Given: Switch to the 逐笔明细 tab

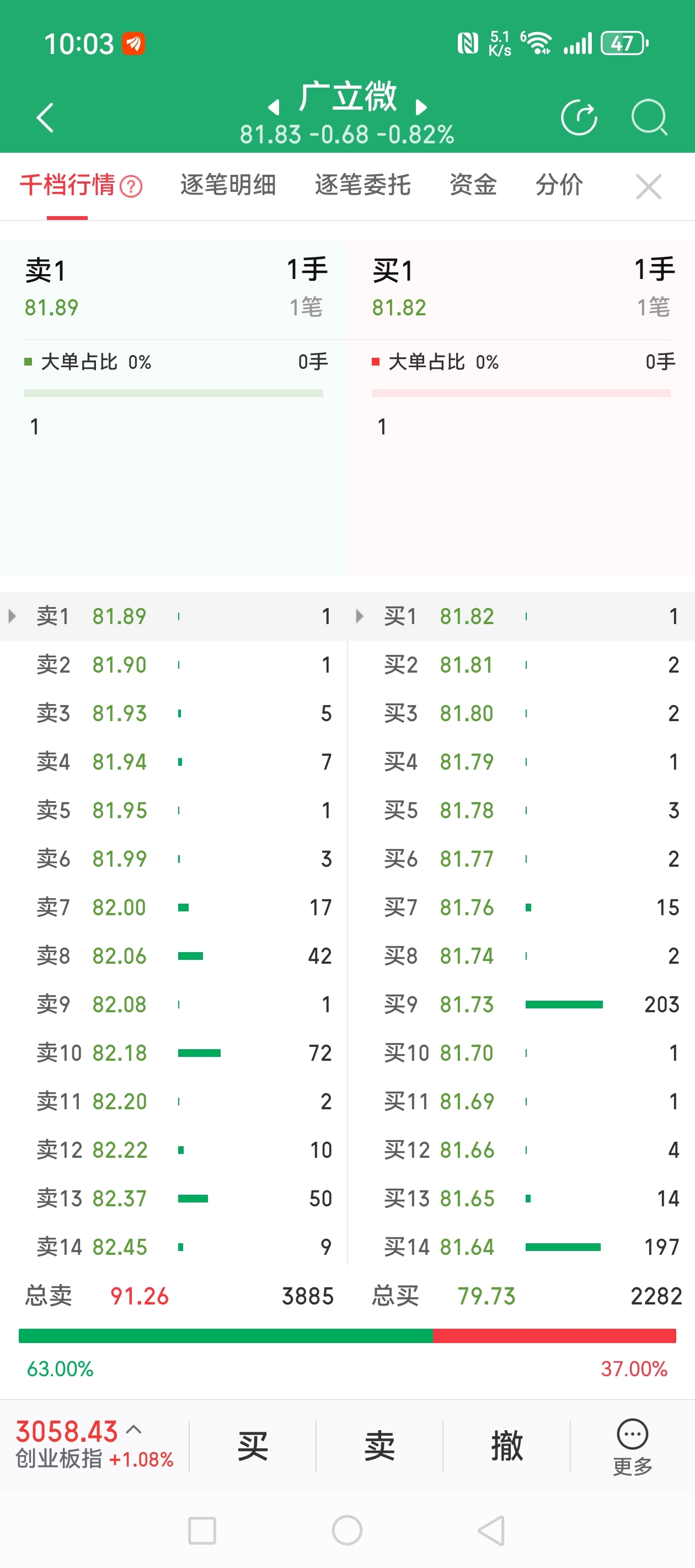Looking at the screenshot, I should point(228,185).
